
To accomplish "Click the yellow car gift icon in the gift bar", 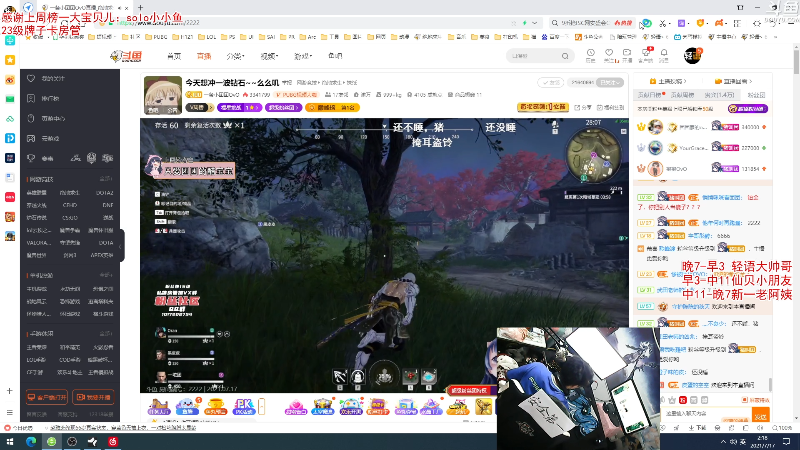I will click(457, 407).
